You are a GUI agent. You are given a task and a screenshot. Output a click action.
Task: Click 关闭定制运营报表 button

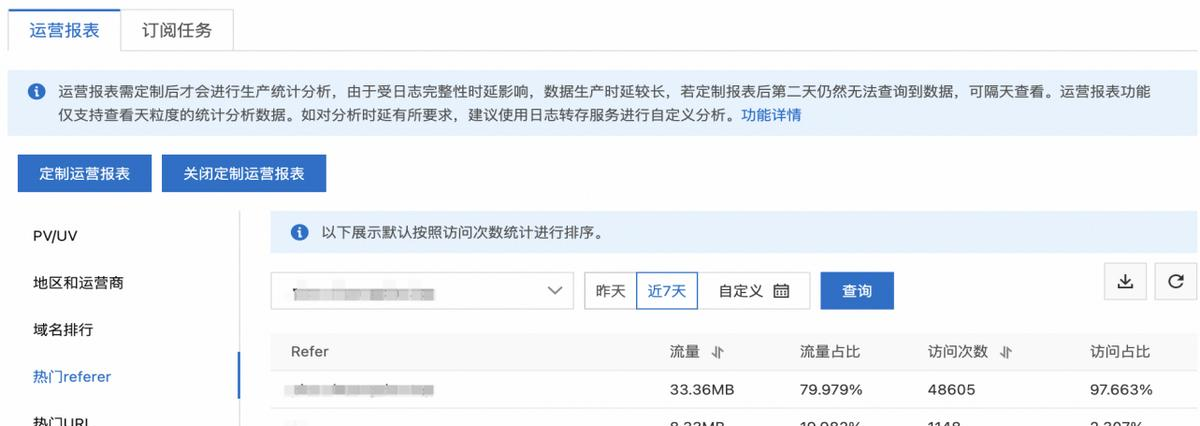point(244,173)
